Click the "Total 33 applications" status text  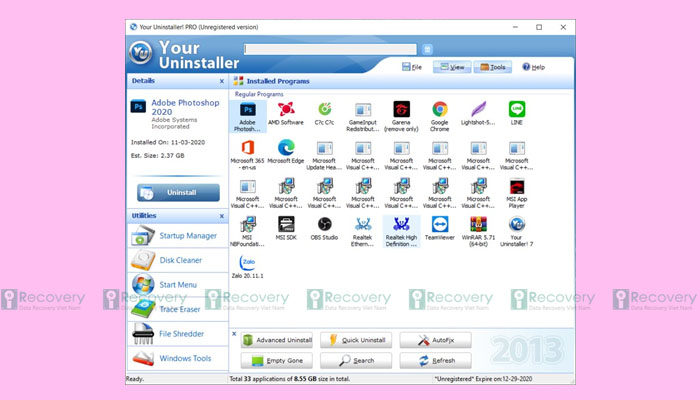pyautogui.click(x=290, y=379)
